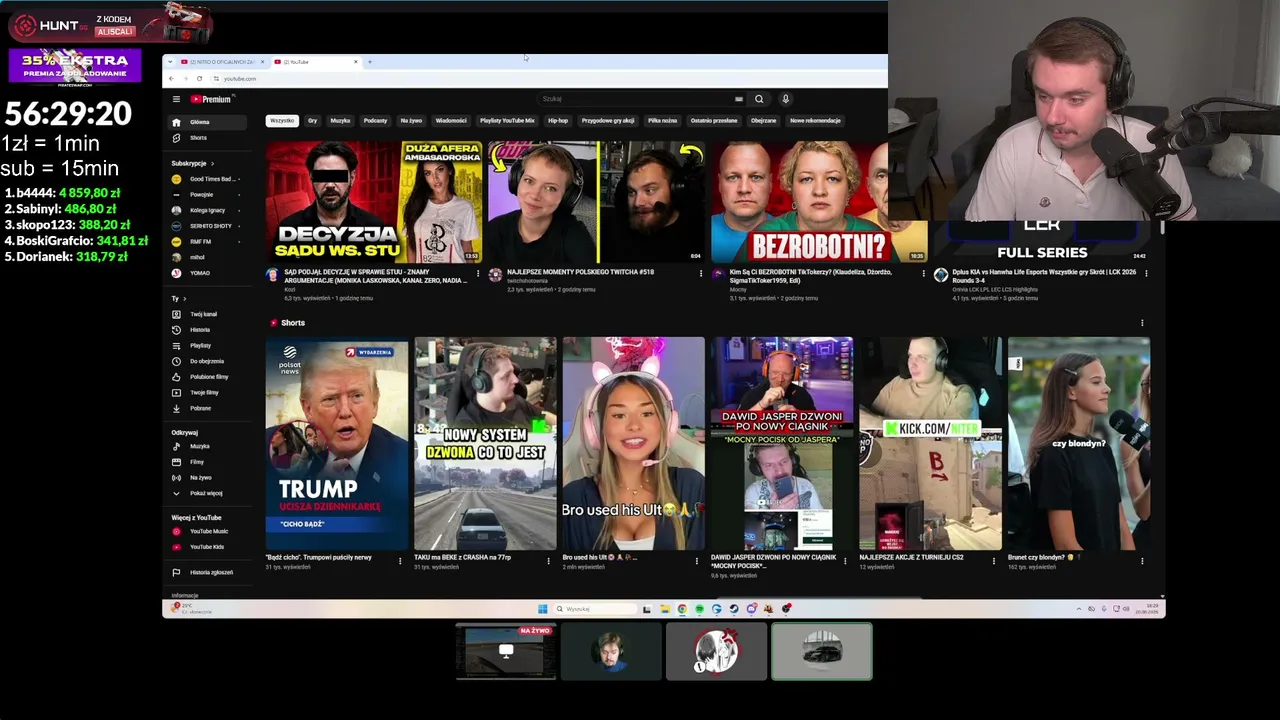Open more options for the BEZROBOTNI video
The height and width of the screenshot is (720, 1280).
[924, 273]
